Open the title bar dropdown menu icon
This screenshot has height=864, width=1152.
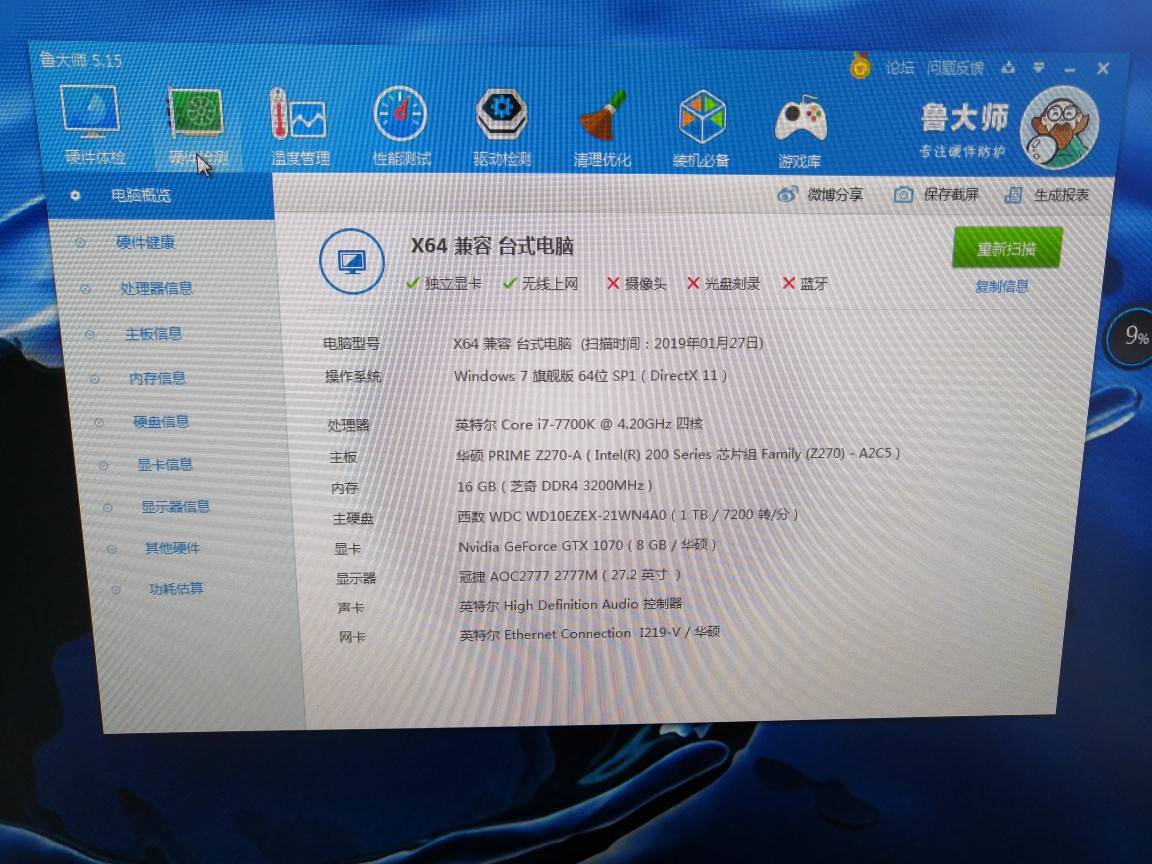pyautogui.click(x=1039, y=68)
